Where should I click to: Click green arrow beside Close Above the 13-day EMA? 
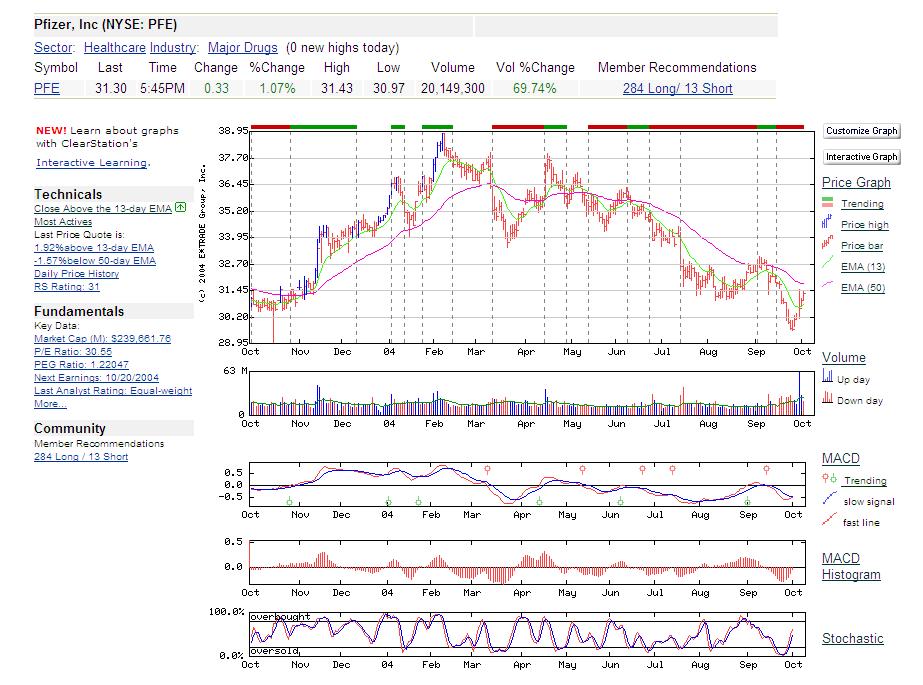point(178,208)
